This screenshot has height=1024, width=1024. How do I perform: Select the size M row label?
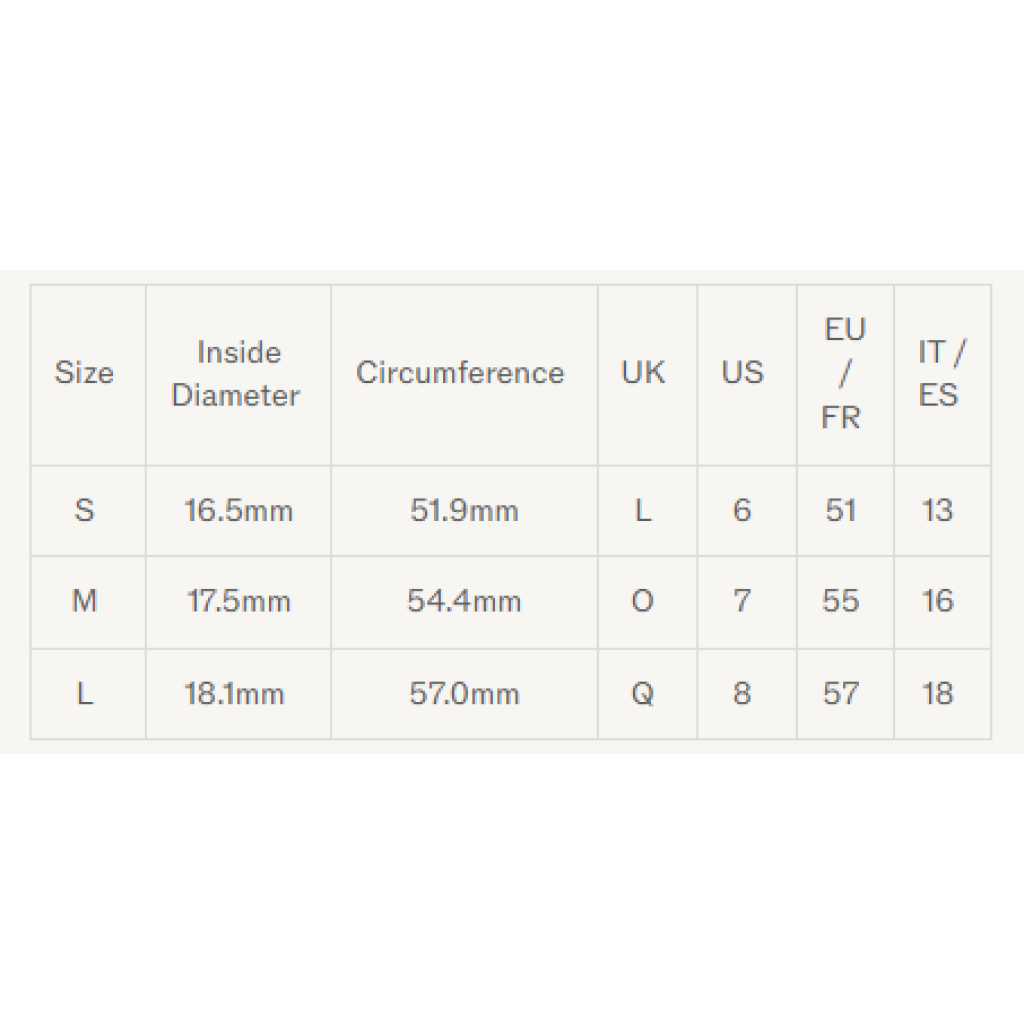click(x=84, y=602)
